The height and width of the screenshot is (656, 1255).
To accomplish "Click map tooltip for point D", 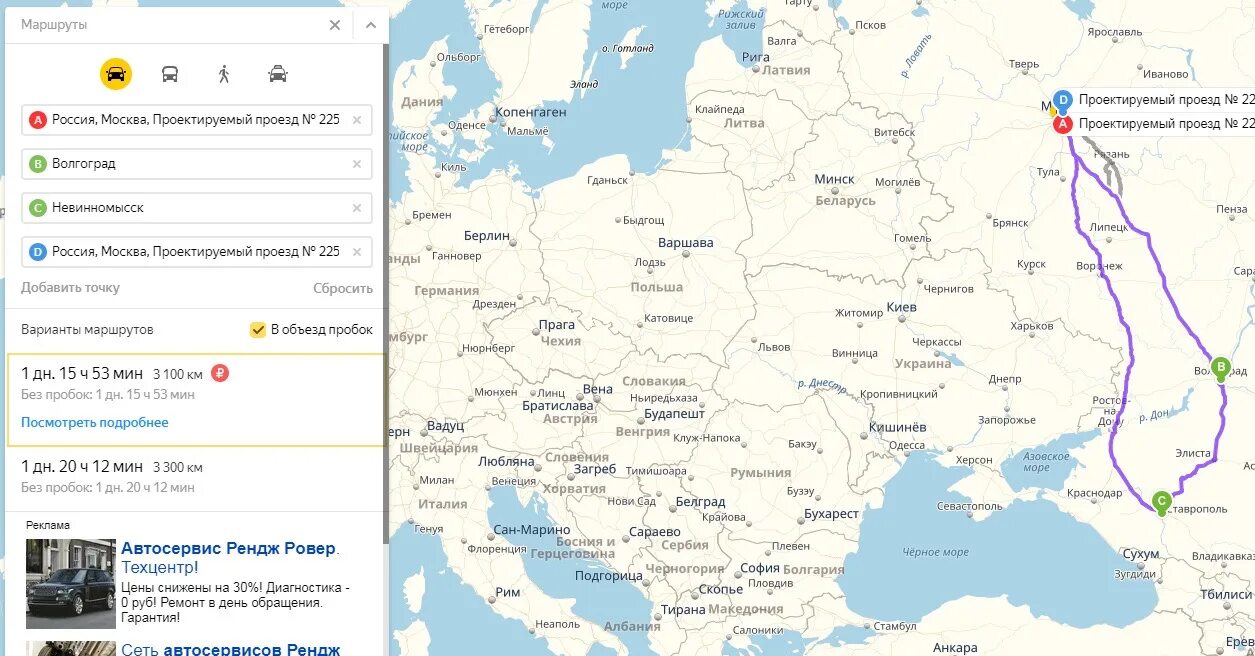I will pos(1166,100).
